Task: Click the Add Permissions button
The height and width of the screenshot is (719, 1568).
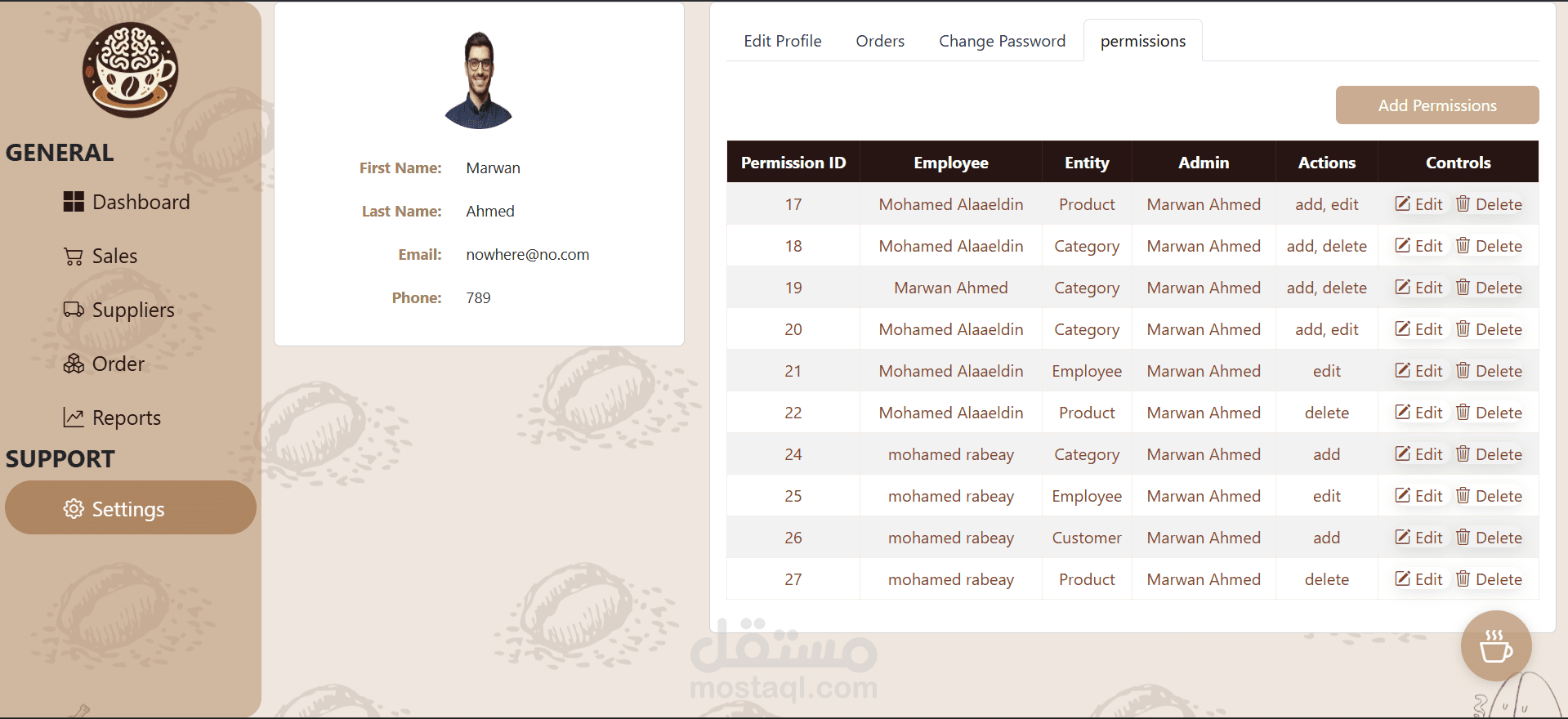Action: (1437, 105)
